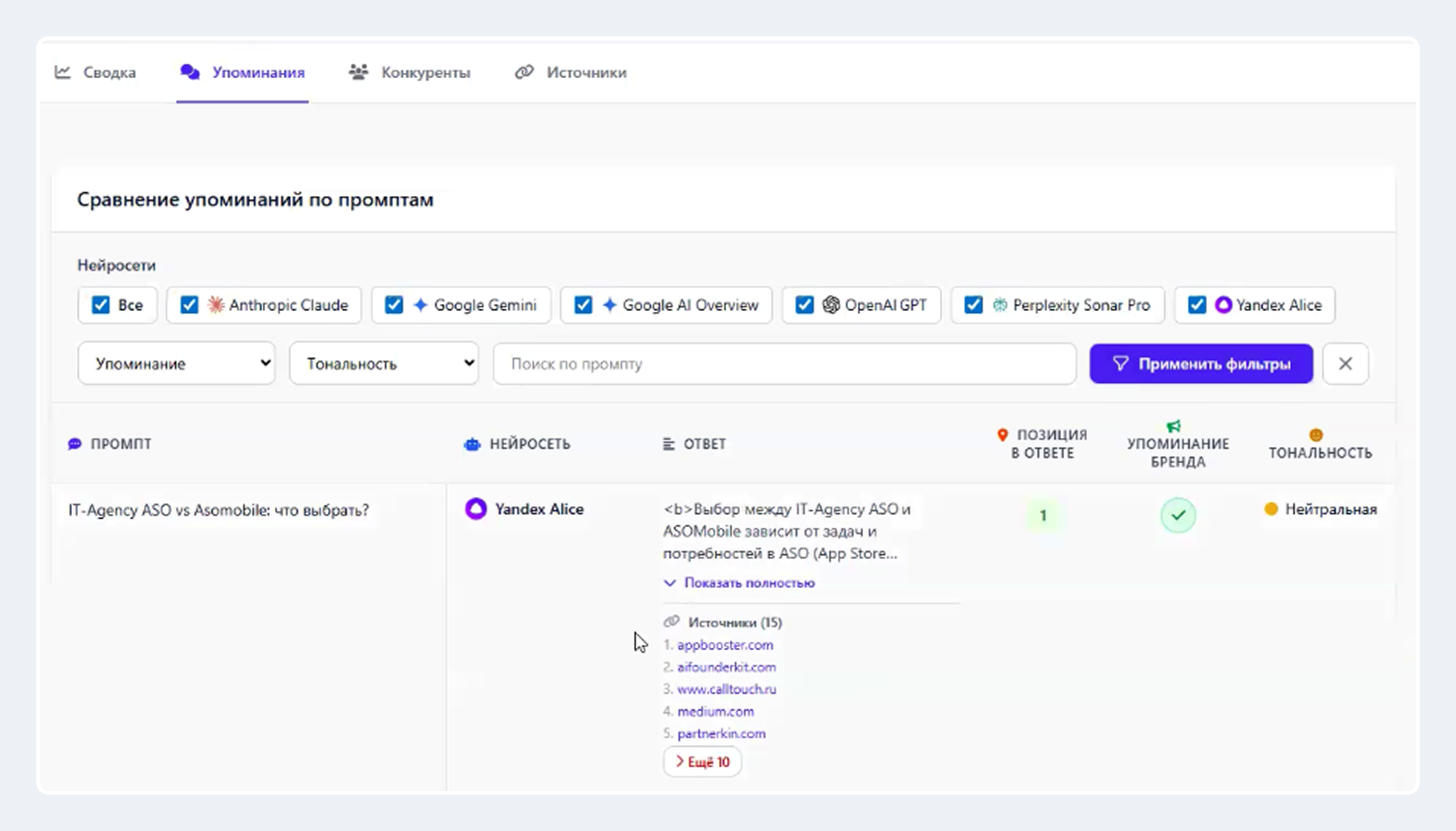Open the Тональность dropdown filter

click(x=383, y=363)
